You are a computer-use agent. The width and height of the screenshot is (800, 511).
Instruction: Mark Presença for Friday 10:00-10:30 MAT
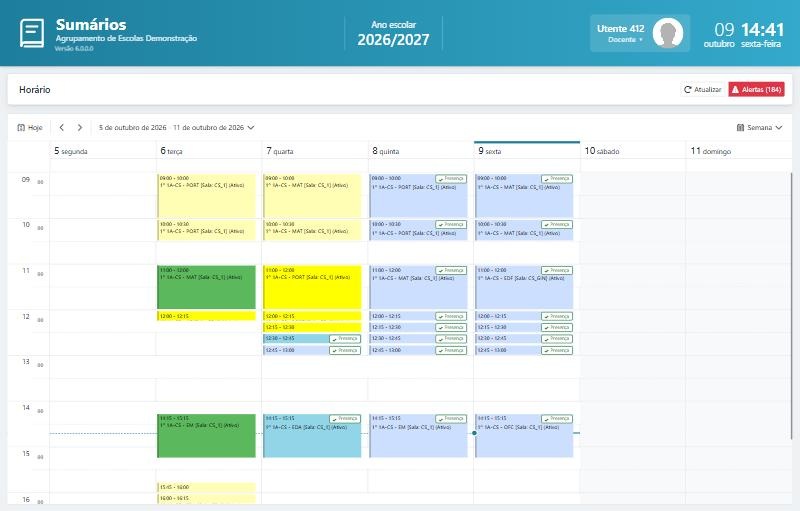click(557, 224)
